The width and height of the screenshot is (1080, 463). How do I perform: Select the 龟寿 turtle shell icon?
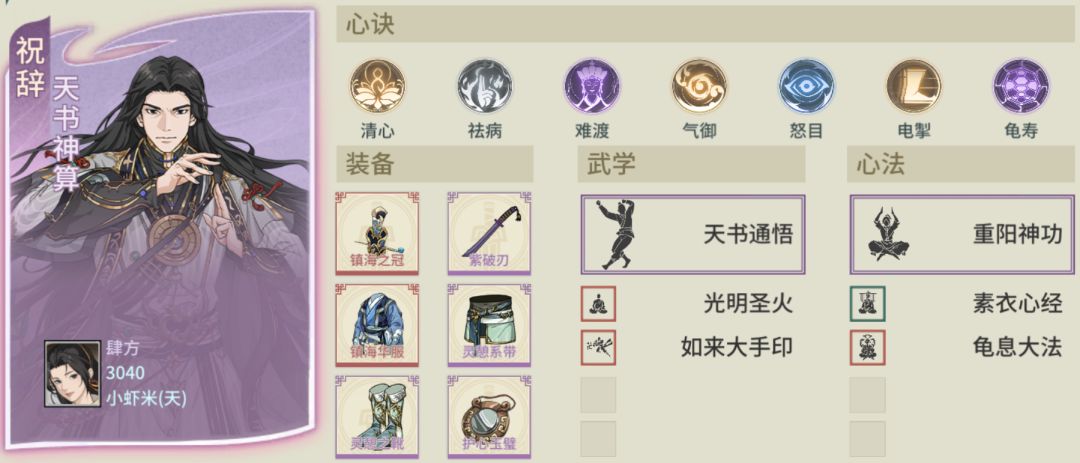click(x=1021, y=86)
